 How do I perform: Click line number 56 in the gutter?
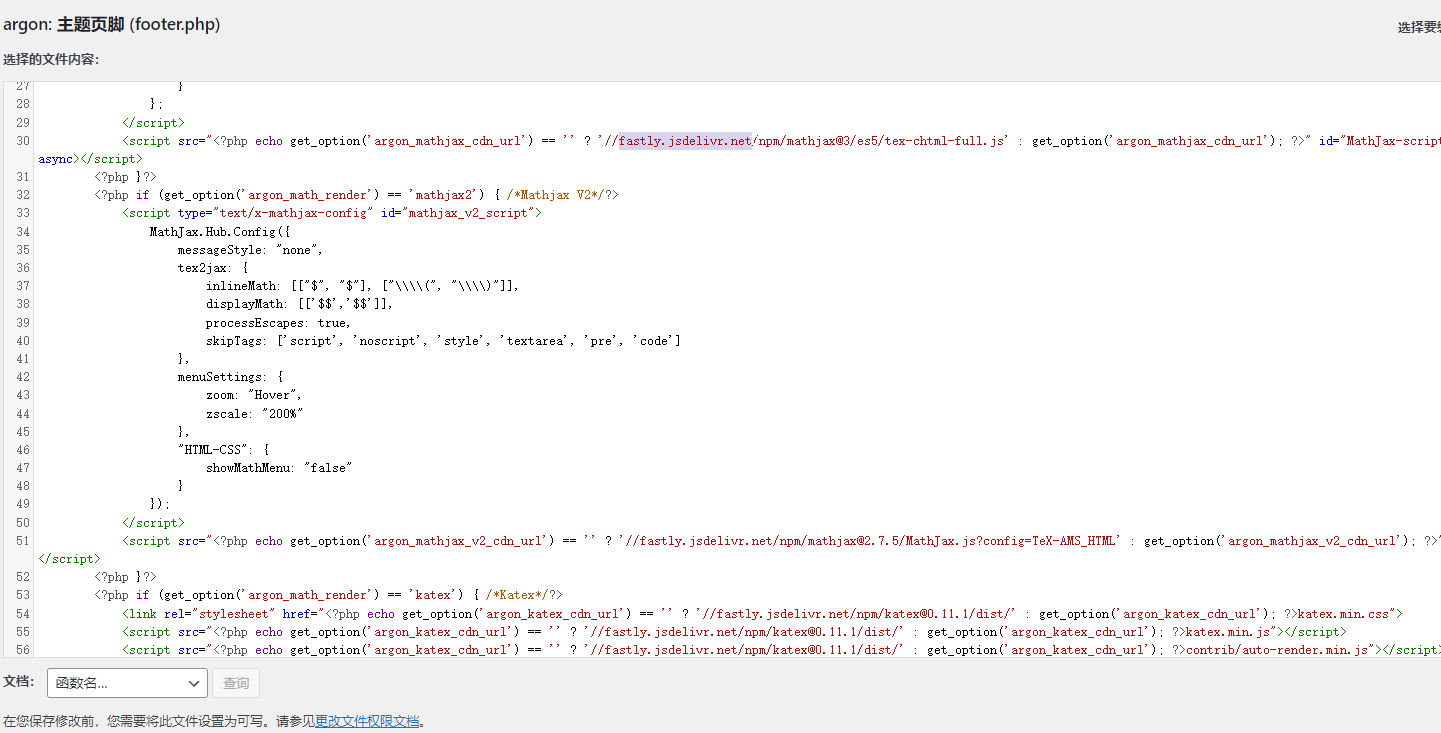(22, 650)
